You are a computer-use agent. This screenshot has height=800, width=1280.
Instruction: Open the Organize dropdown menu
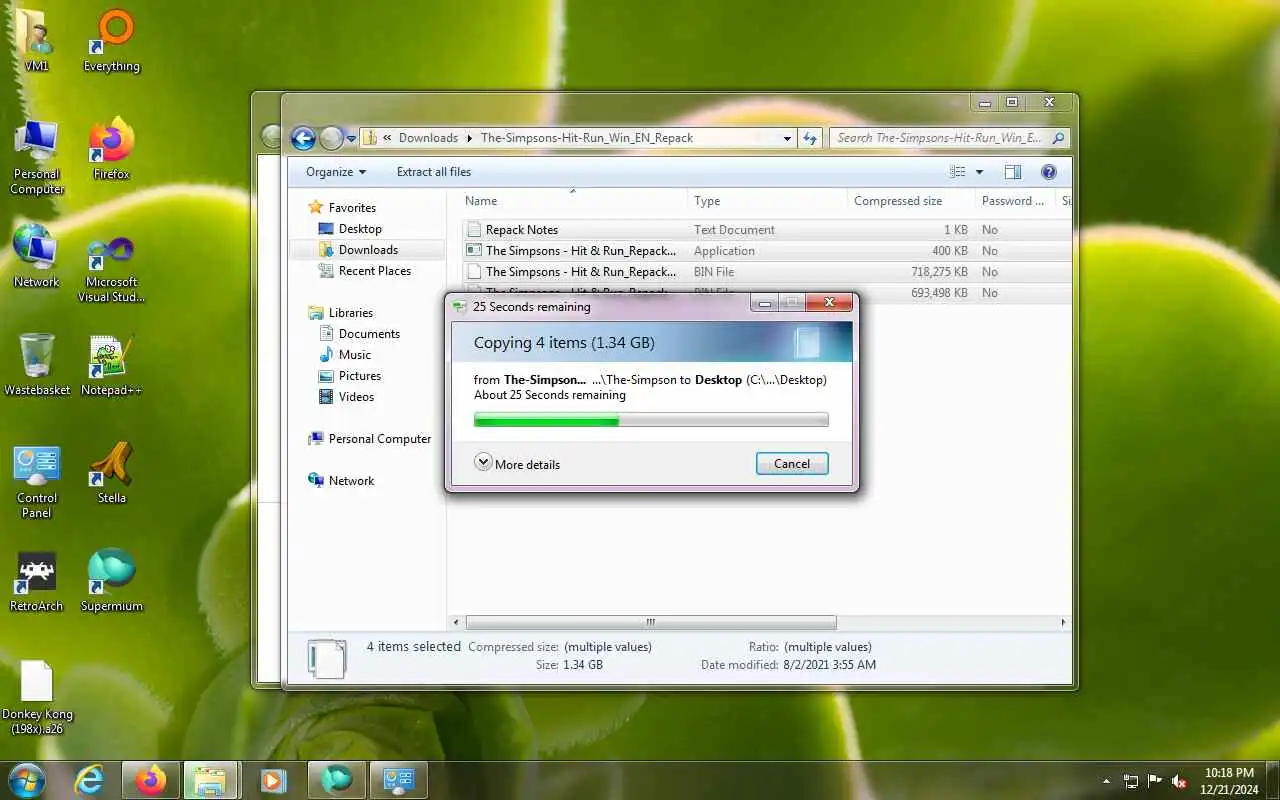point(336,172)
